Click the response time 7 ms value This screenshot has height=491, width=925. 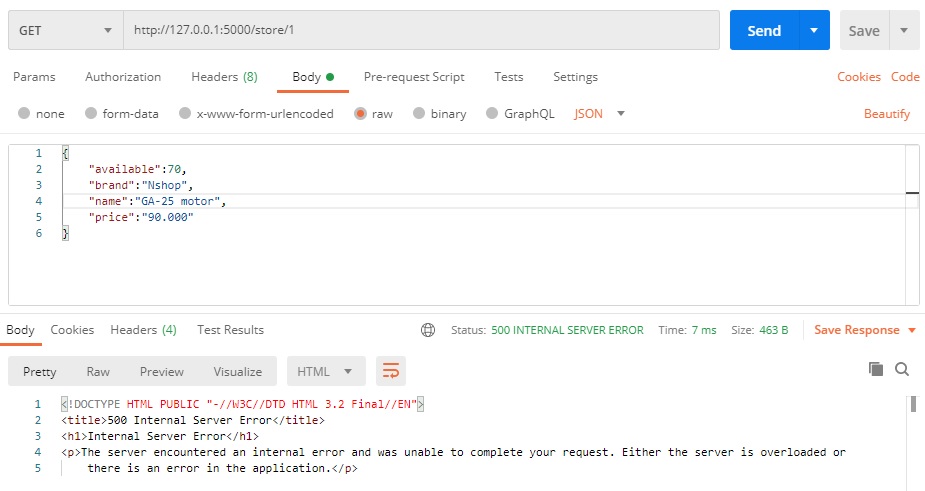(x=704, y=330)
